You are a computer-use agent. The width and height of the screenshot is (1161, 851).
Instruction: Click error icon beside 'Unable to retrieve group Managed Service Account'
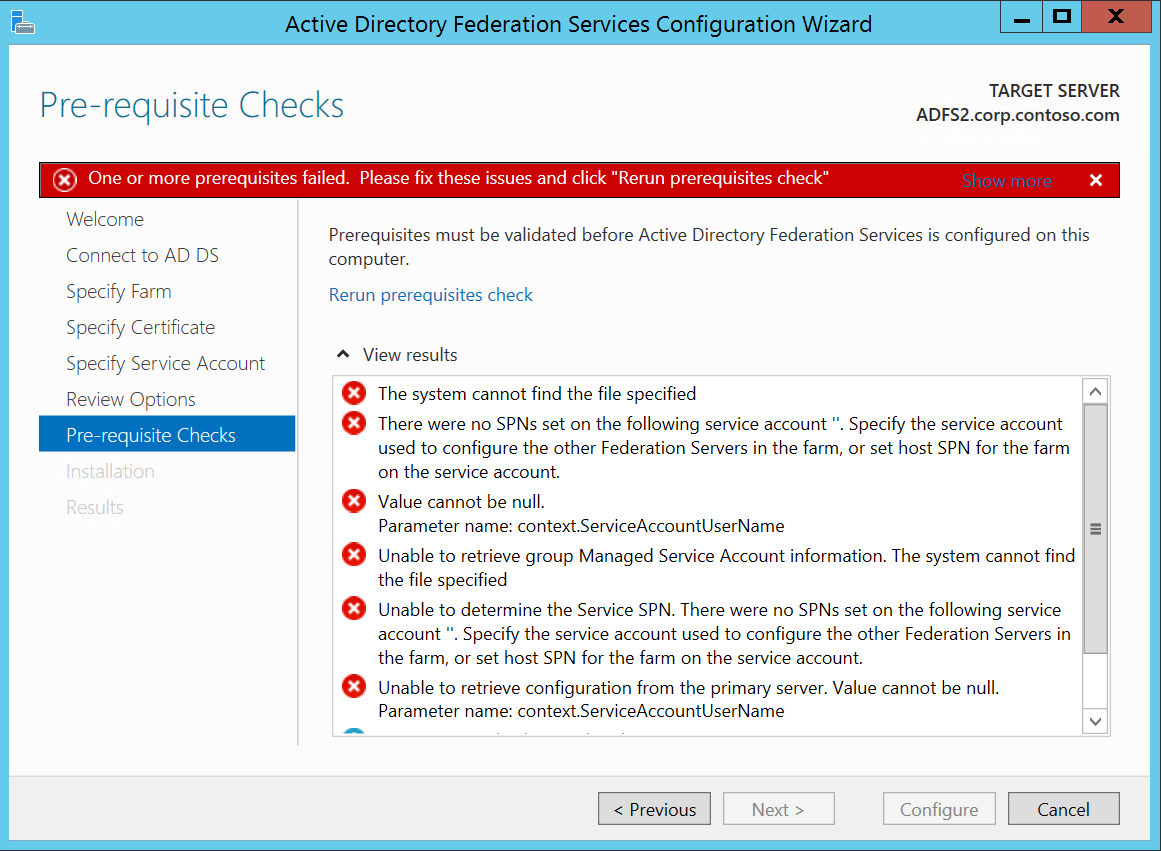point(354,554)
